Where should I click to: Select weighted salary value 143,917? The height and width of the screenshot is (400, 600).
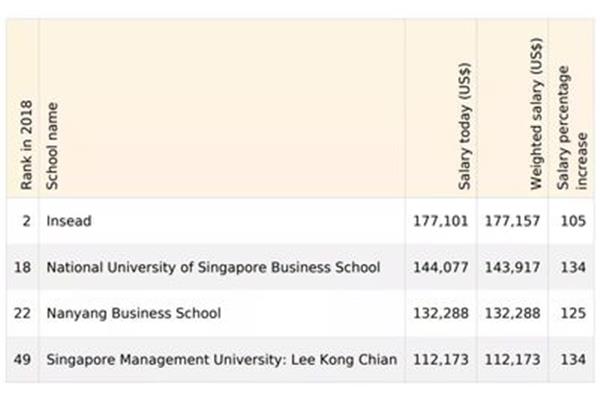(512, 267)
